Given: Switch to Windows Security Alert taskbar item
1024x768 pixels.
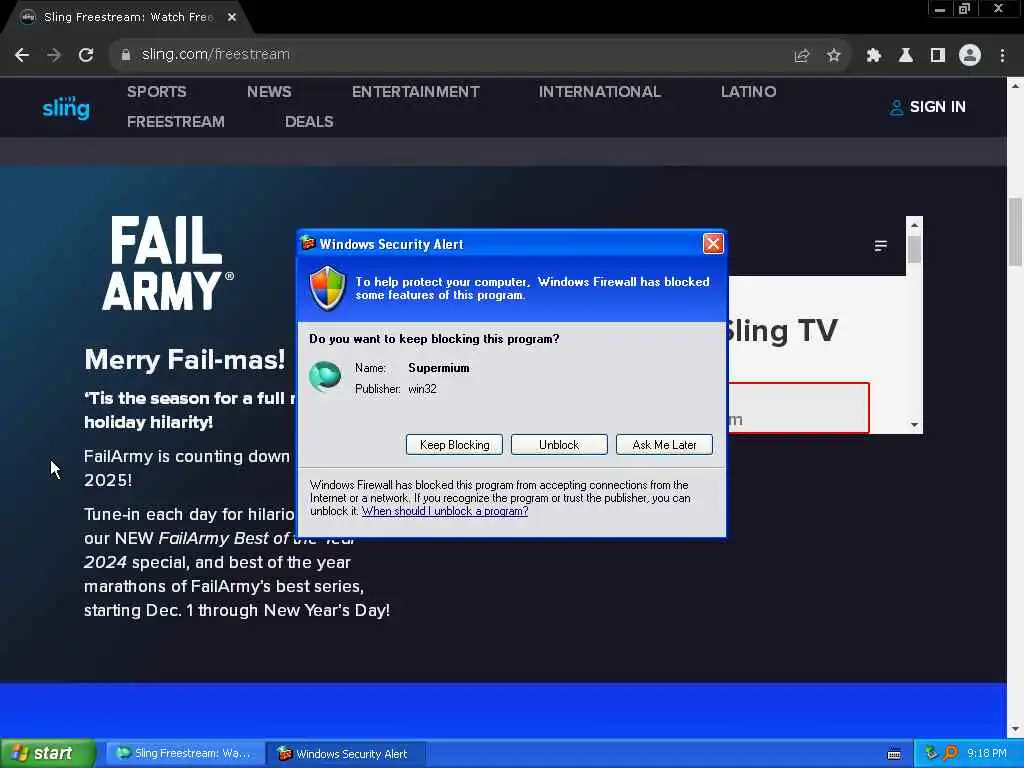Looking at the screenshot, I should pyautogui.click(x=346, y=754).
